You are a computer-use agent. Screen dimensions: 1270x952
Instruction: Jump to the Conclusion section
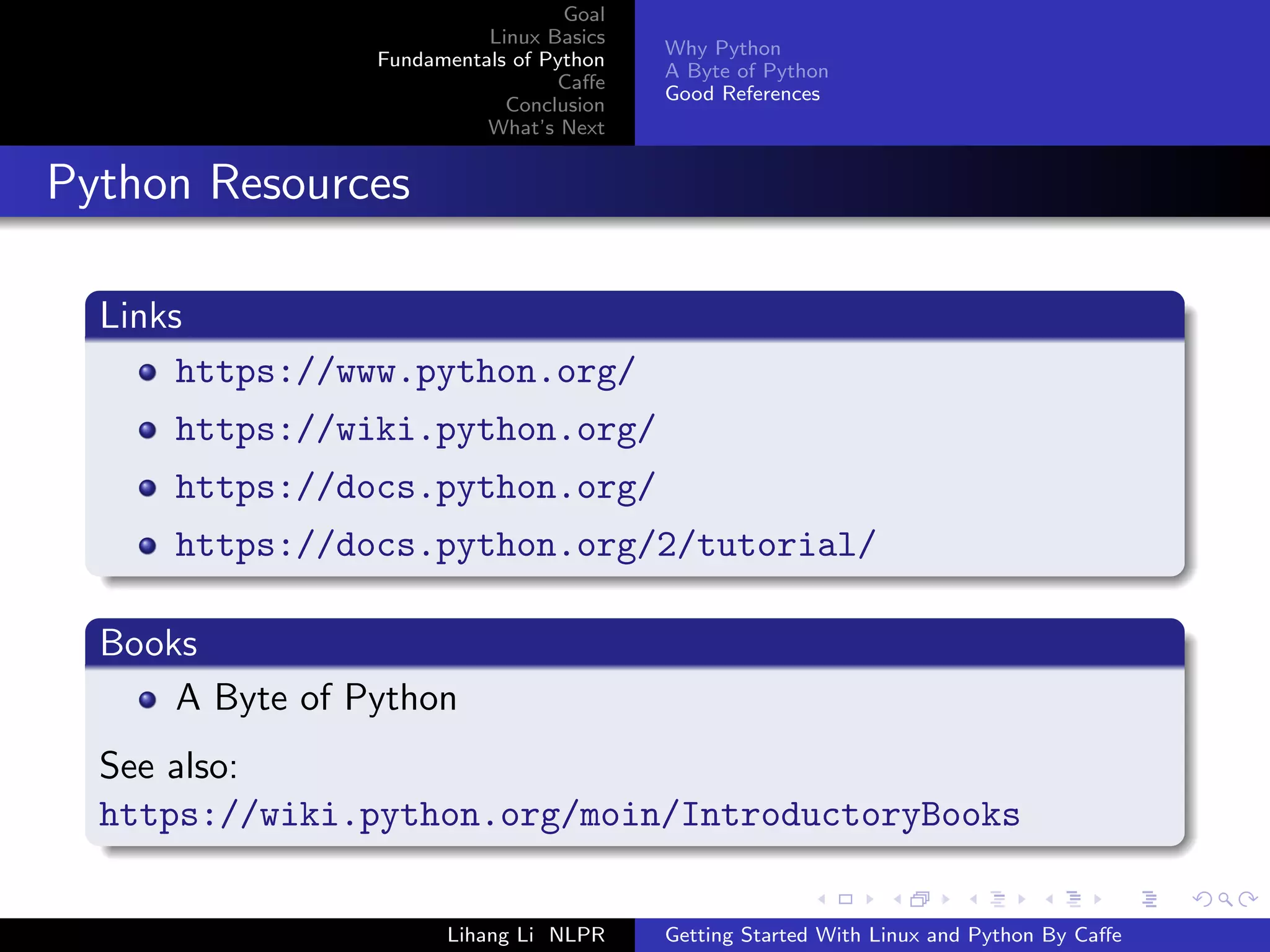(x=555, y=105)
